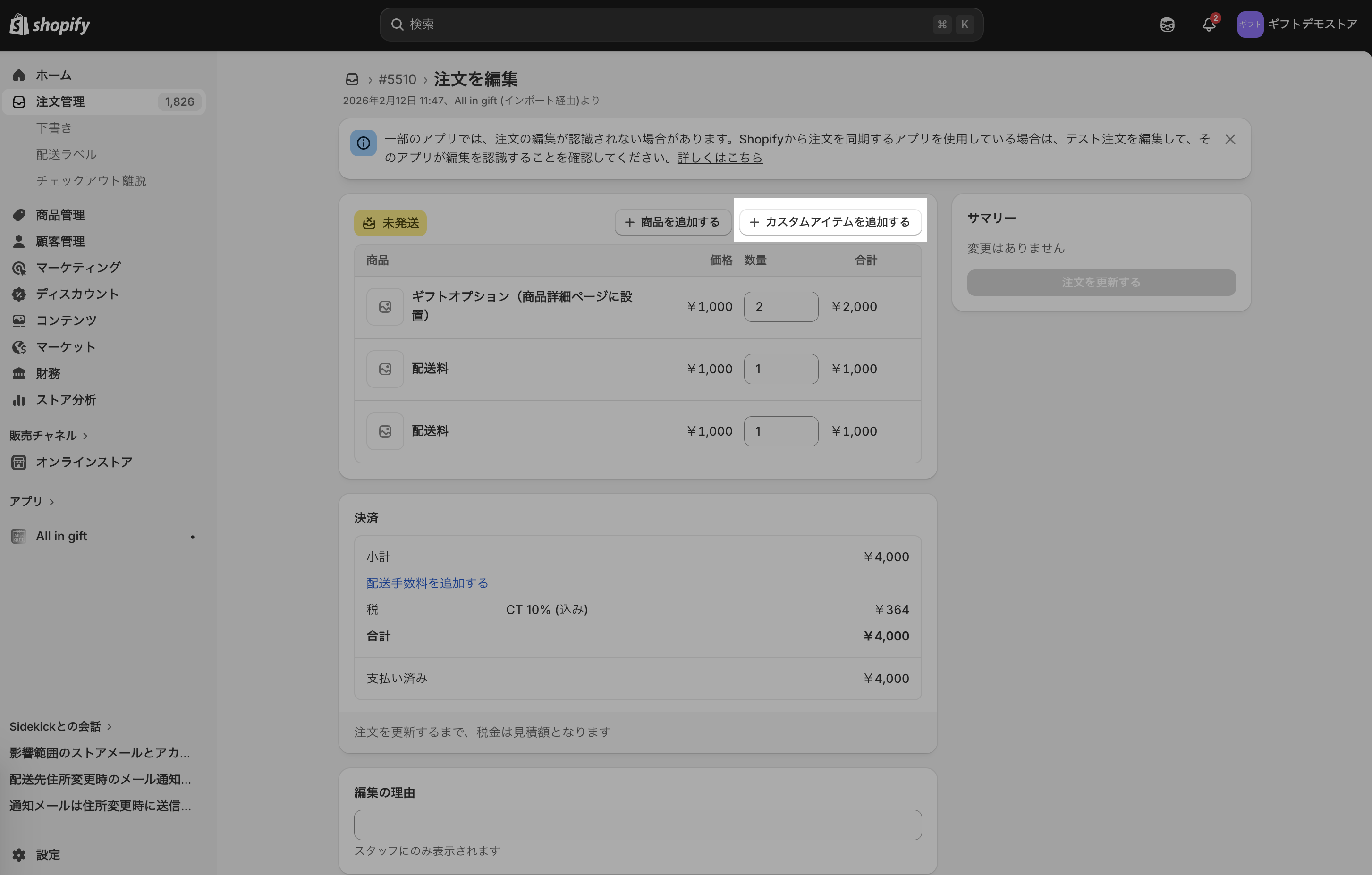Click the orders breadcrumb icon
1372x875 pixels.
(352, 79)
